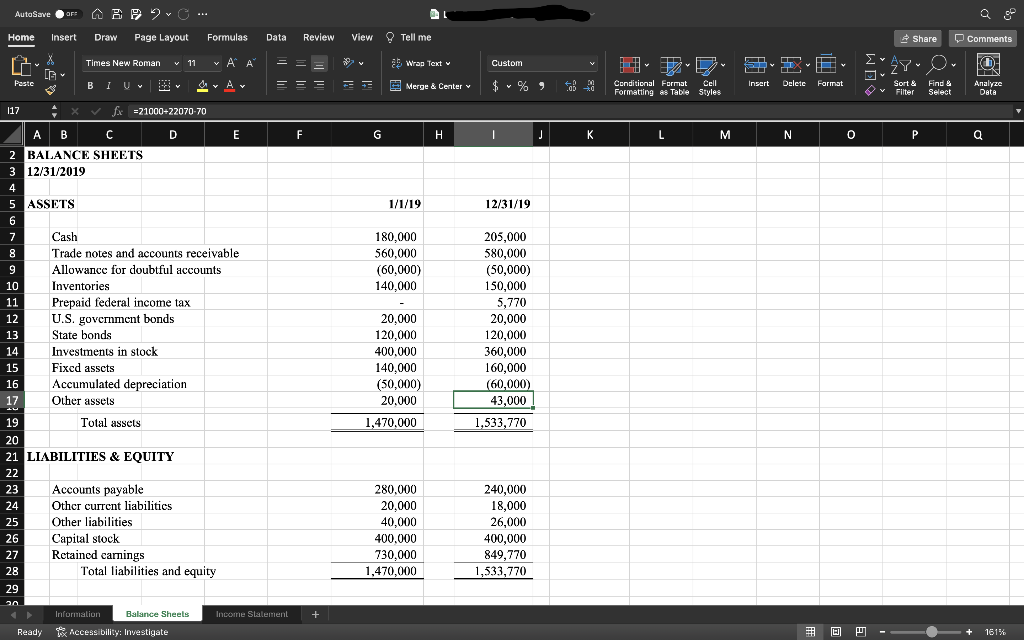Open the three-dots more commands menu
This screenshot has width=1024, height=640.
coord(202,14)
